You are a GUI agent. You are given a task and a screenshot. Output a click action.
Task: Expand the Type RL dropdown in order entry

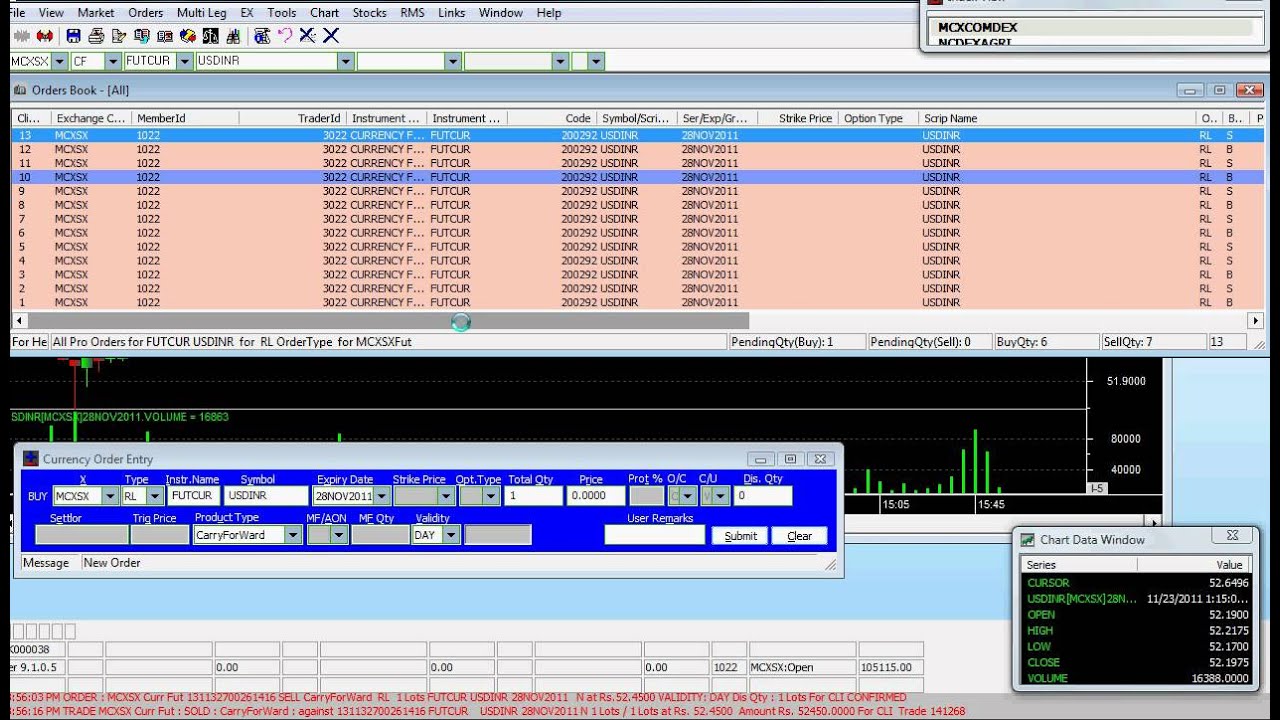[154, 496]
